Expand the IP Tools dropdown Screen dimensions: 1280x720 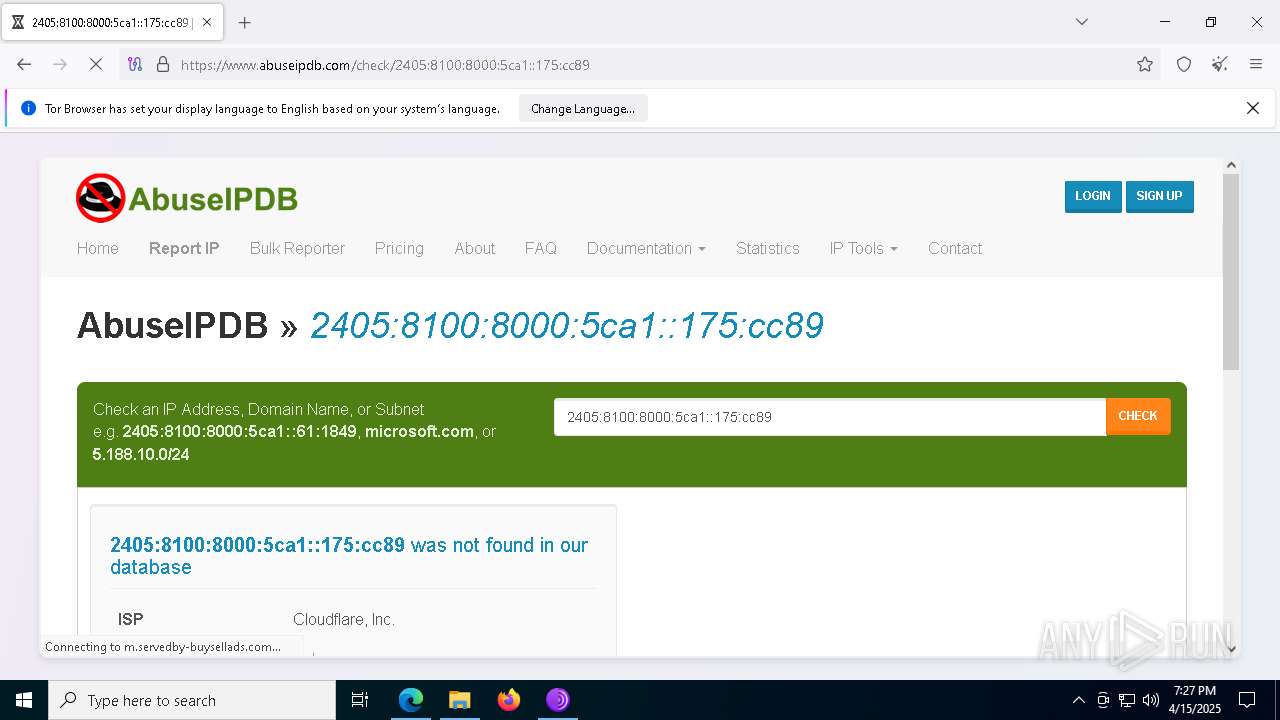coord(863,248)
